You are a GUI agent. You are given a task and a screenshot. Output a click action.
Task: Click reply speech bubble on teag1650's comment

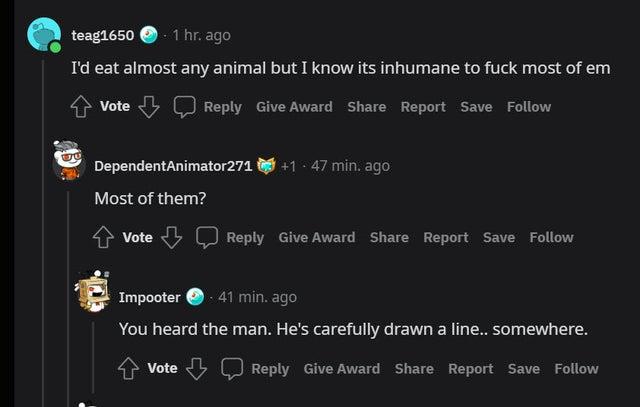point(183,106)
